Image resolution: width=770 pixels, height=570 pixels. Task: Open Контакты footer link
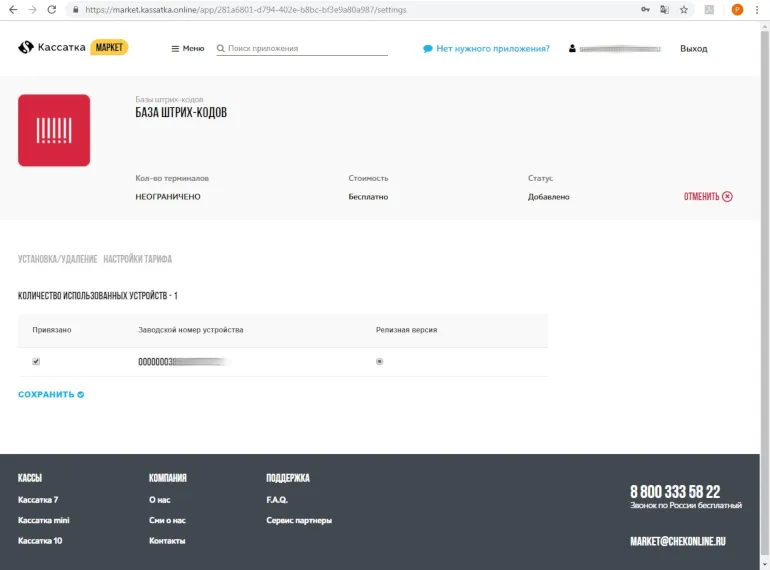click(x=167, y=541)
